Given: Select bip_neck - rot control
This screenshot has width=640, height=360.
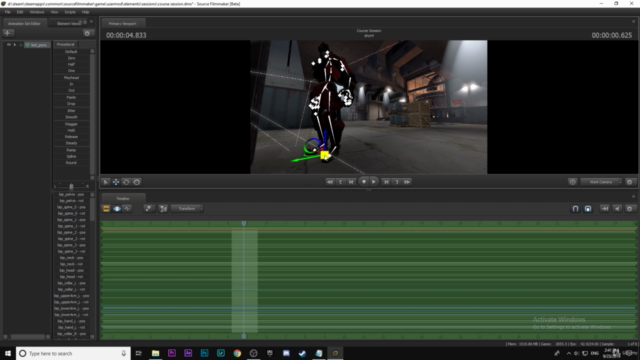Looking at the screenshot, I should (71, 264).
